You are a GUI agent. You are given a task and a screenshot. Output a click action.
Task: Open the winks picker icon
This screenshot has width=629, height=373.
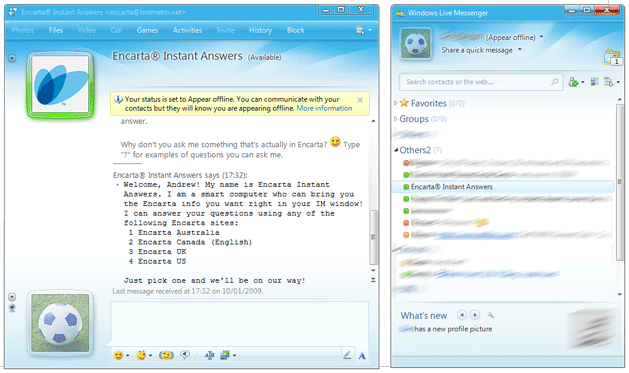coord(141,355)
